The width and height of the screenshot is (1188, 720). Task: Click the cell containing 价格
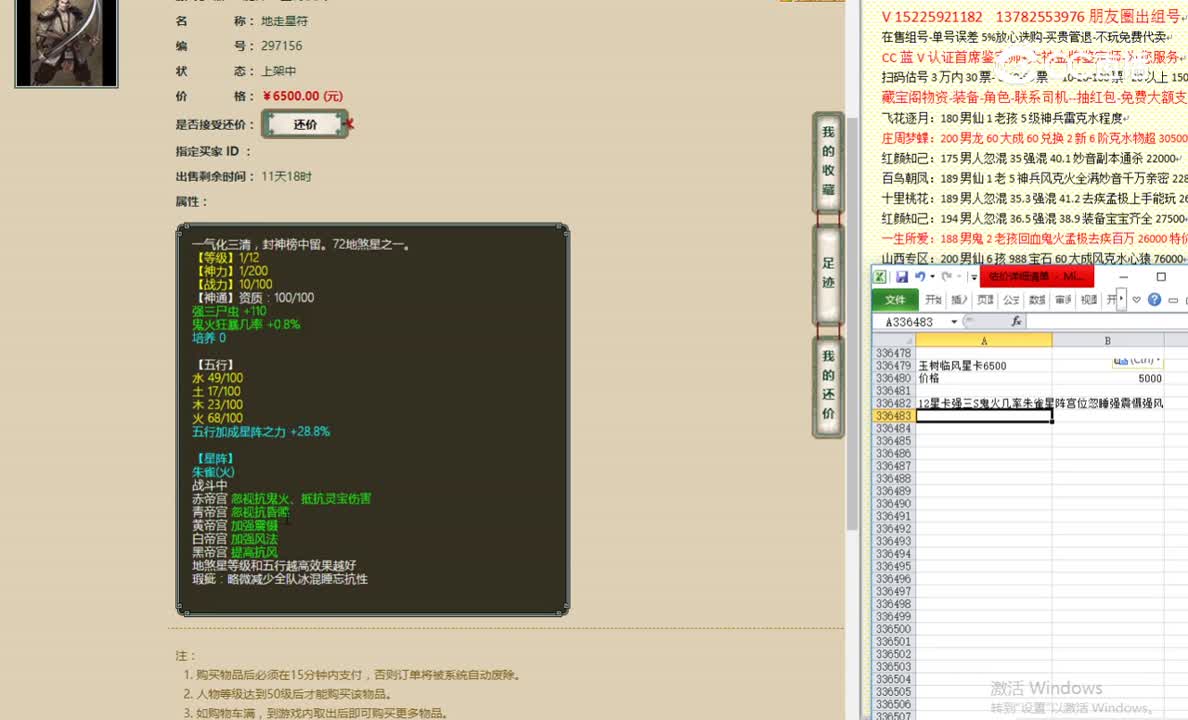pos(983,378)
